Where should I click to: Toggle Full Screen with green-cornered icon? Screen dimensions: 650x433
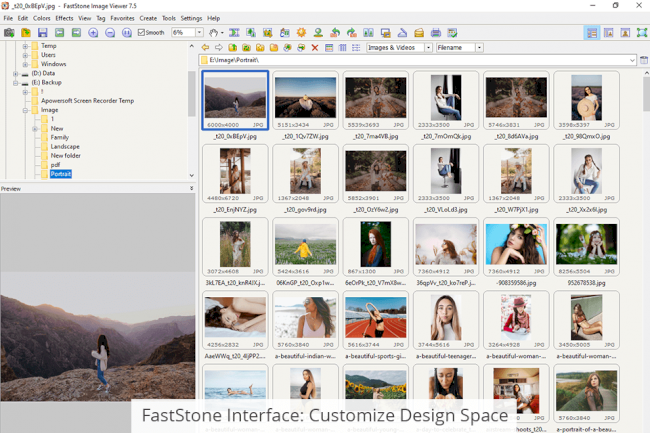tap(642, 33)
